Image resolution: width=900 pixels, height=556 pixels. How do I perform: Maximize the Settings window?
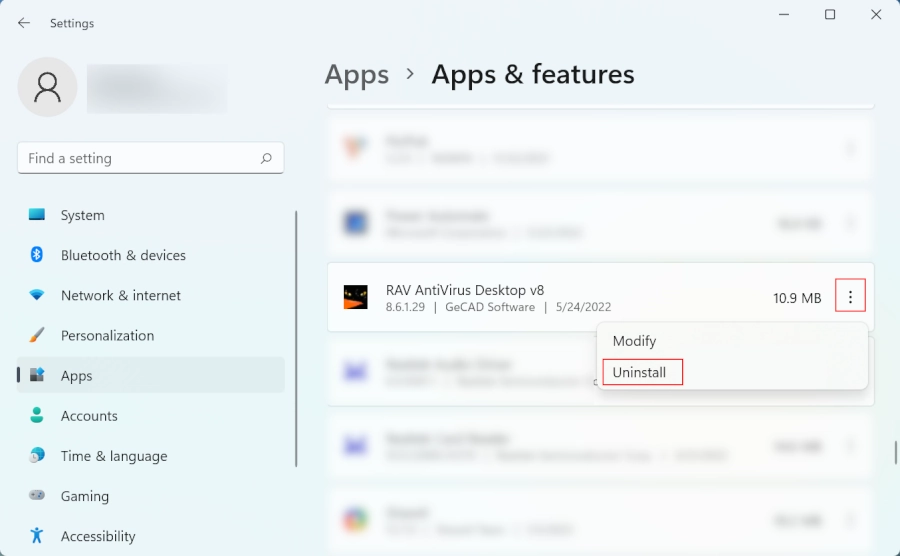[x=830, y=15]
